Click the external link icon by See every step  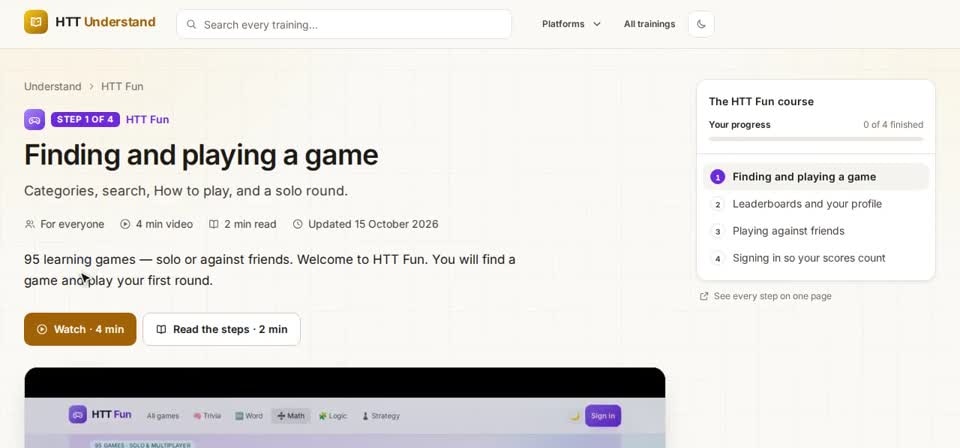(704, 296)
